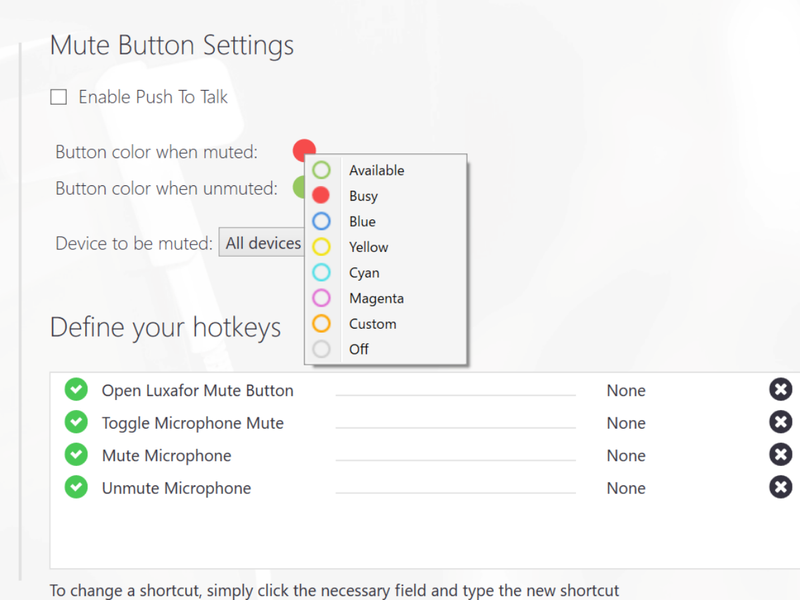This screenshot has height=600, width=800.
Task: Click the Define your hotkeys heading
Action: 165,328
